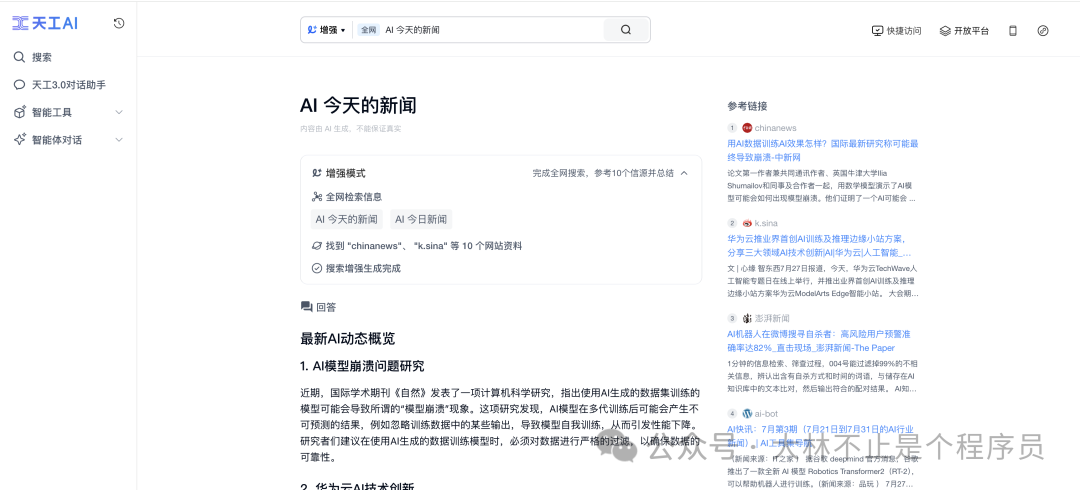Viewport: 1080px width, 490px height.
Task: Click the "内容由 AI 生成" disclaimer text
Action: [x=351, y=128]
